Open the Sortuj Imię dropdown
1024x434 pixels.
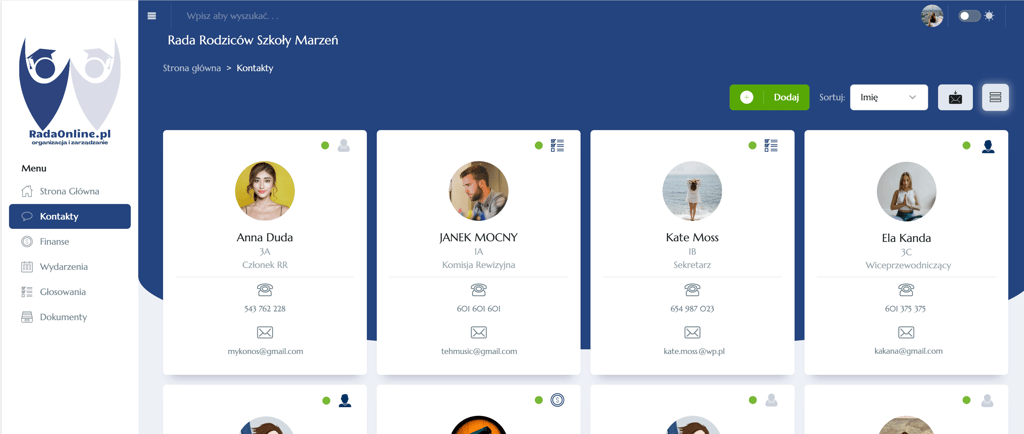point(889,97)
